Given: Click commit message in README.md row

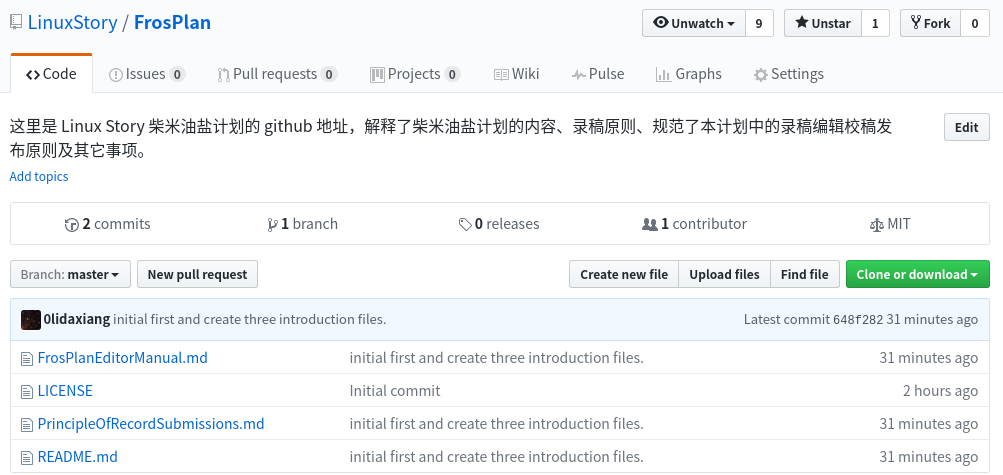Looking at the screenshot, I should [496, 458].
